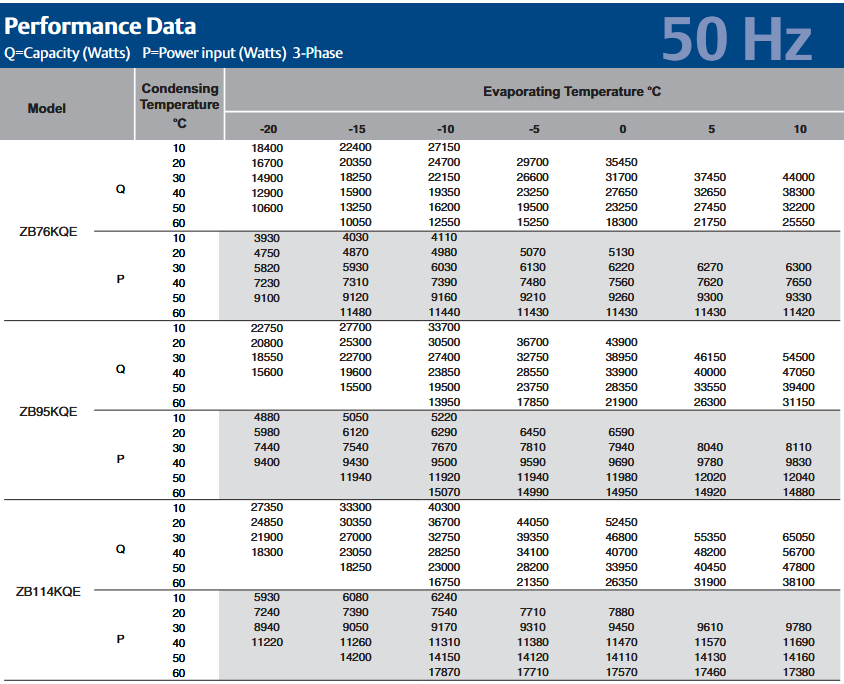Click the "43900" capacity cell
Viewport: 844px width, 684px height.
point(621,342)
